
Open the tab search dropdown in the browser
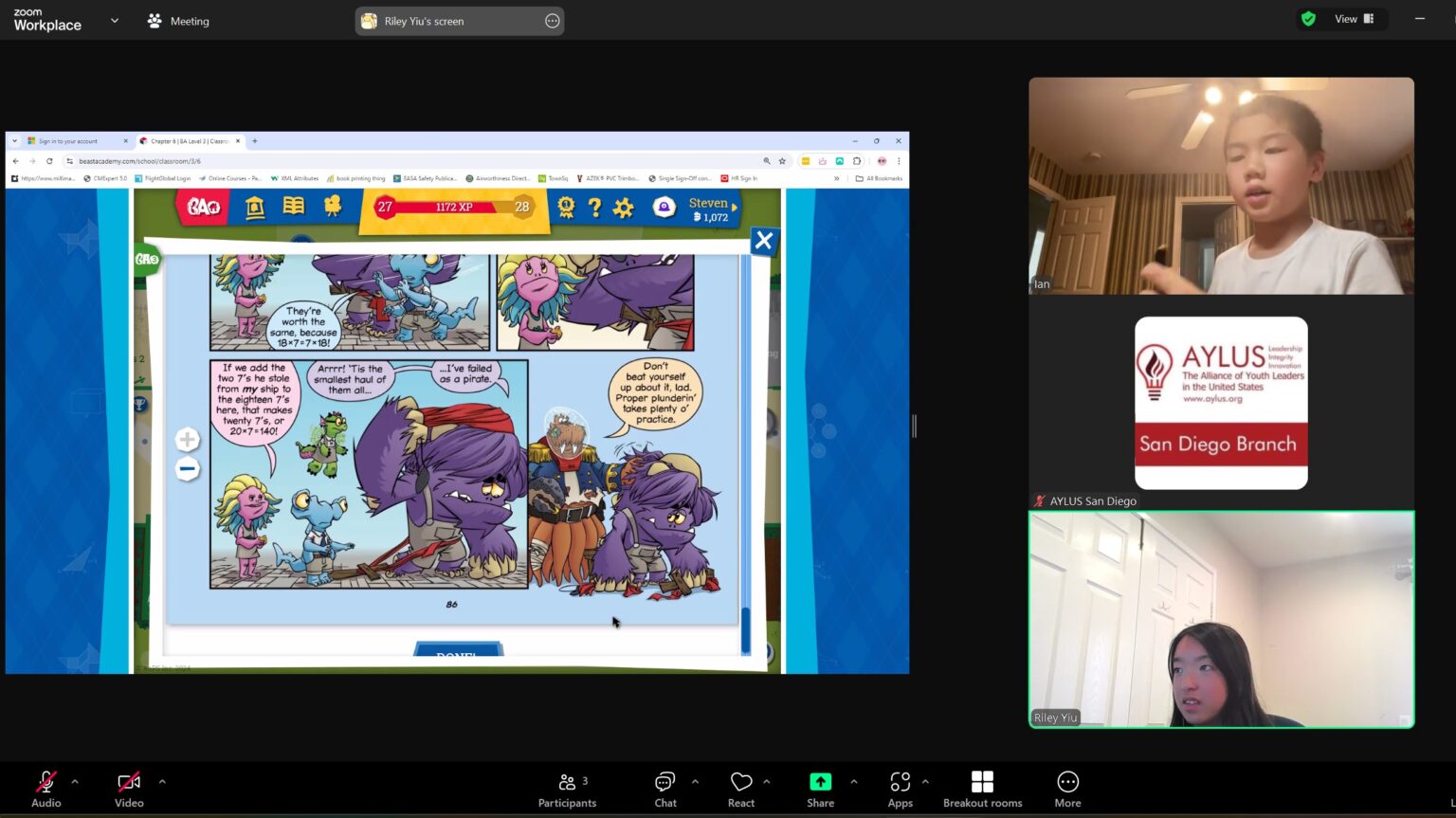(14, 141)
